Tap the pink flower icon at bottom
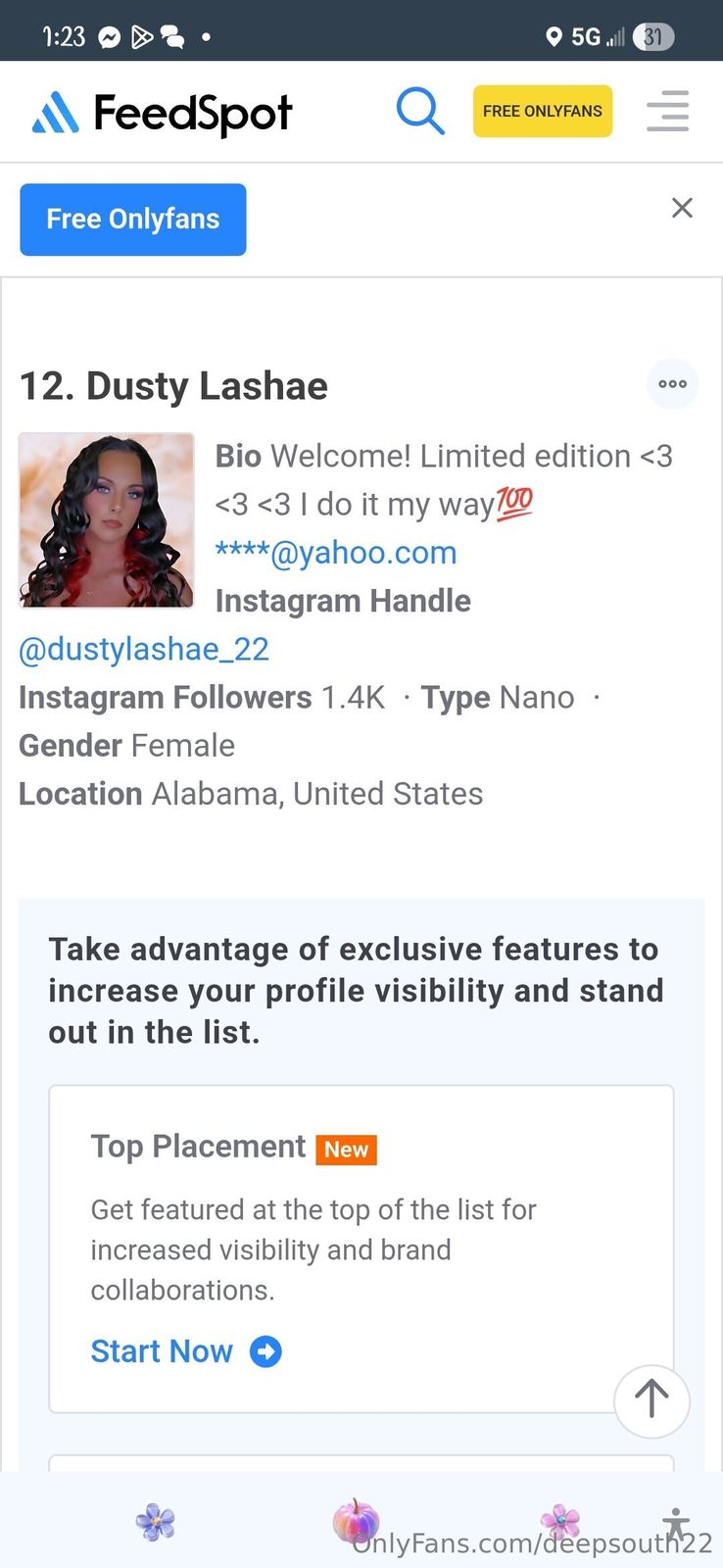 point(560,1521)
